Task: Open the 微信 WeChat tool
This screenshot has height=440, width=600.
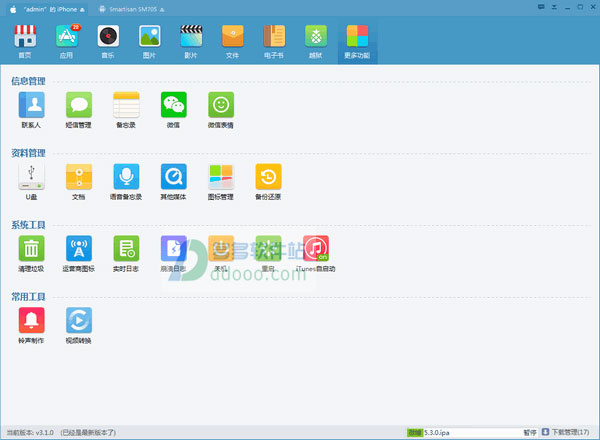Action: tap(174, 110)
